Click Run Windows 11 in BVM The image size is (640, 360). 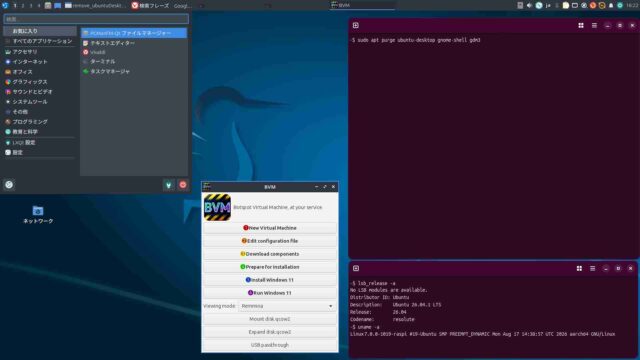point(270,293)
